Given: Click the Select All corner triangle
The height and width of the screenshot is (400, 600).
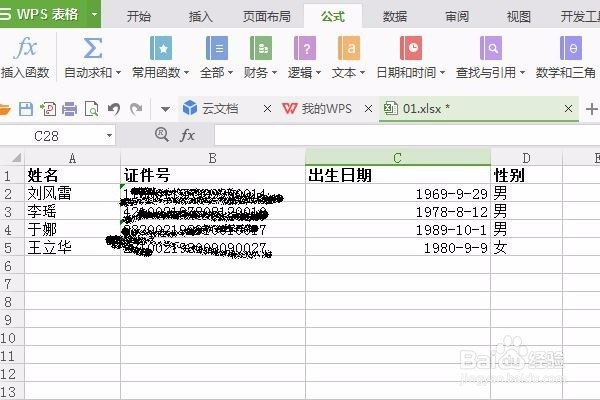Looking at the screenshot, I should tap(16, 157).
